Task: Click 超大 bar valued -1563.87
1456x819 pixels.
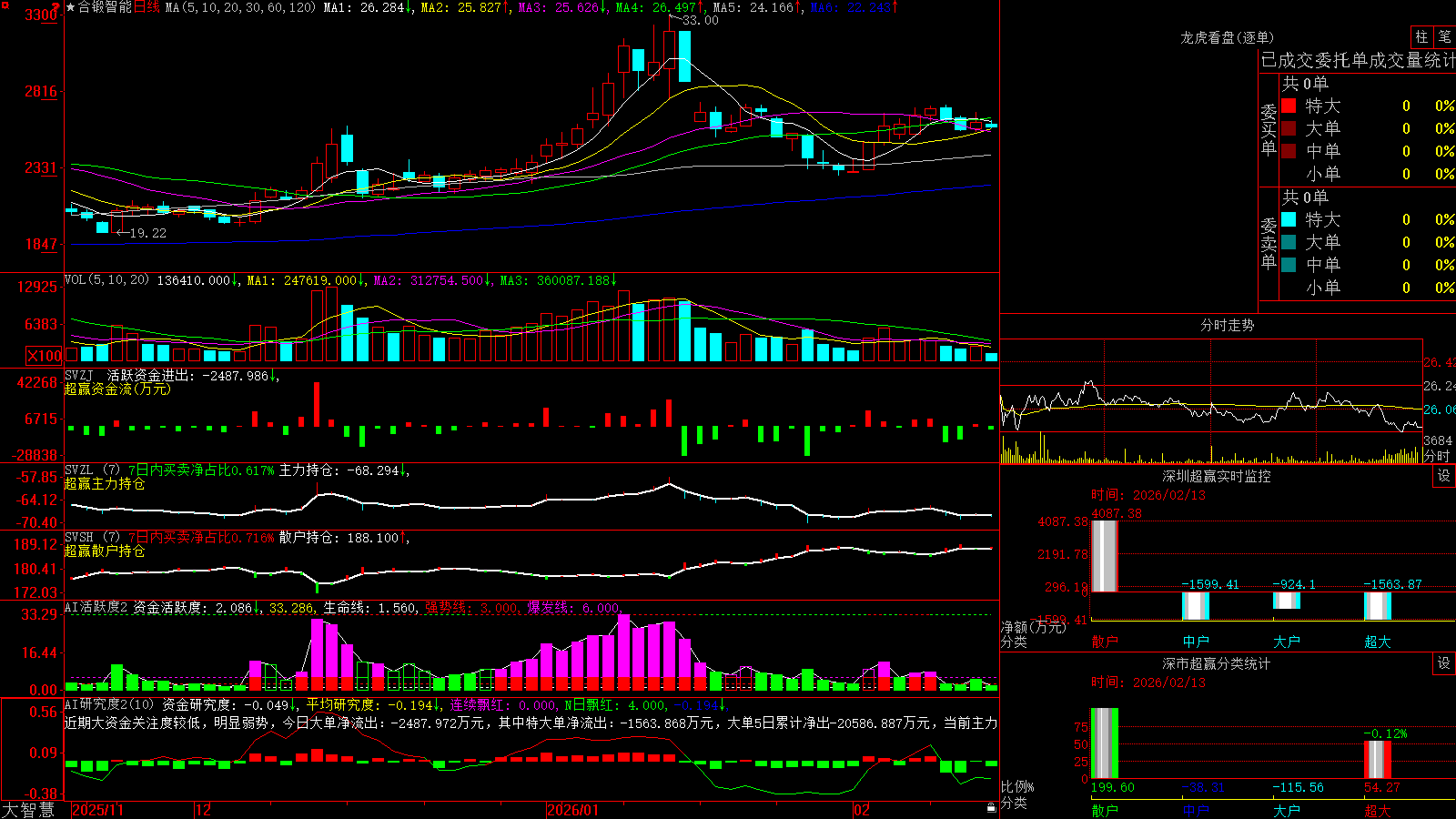Action: click(1378, 606)
